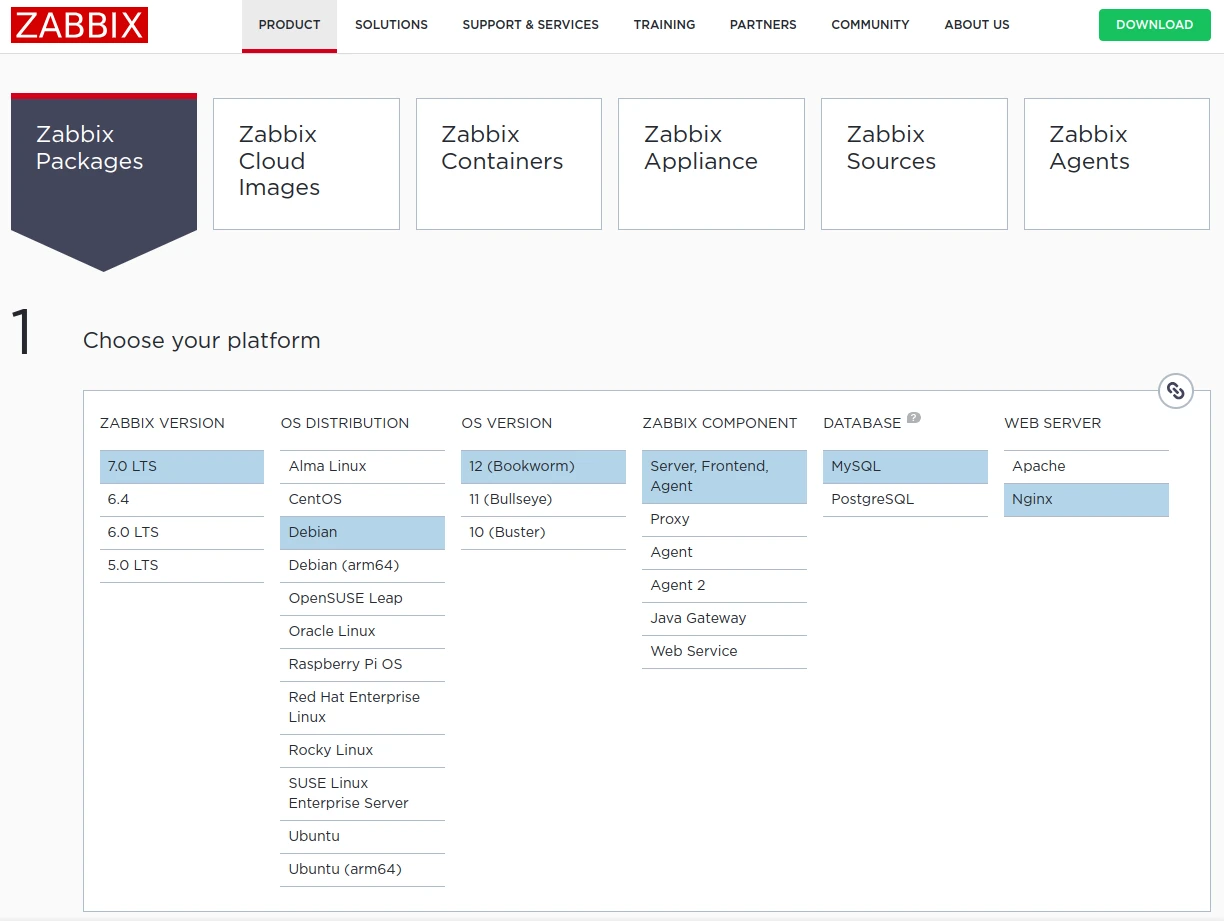The image size is (1224, 921).
Task: Choose SUSE Linux Enterprise Server distribution
Action: click(363, 794)
